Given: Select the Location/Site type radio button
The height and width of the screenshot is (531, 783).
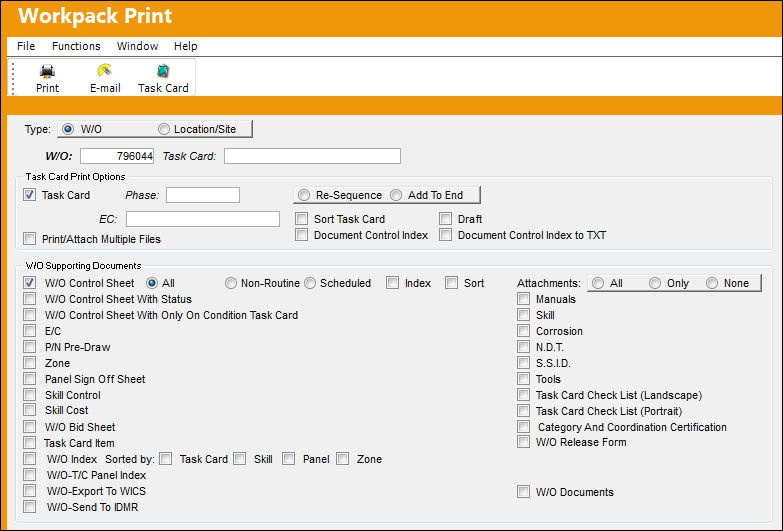Looking at the screenshot, I should click(x=164, y=129).
